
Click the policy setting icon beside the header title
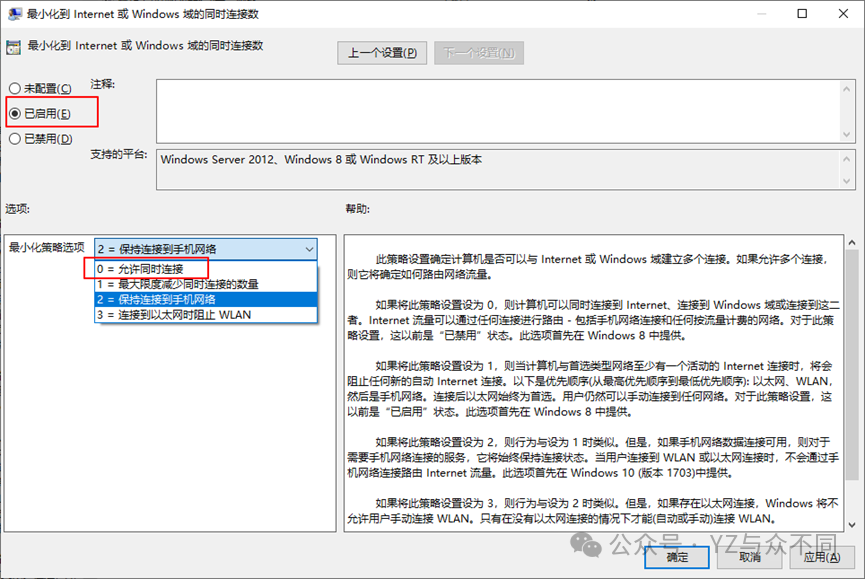[x=14, y=46]
